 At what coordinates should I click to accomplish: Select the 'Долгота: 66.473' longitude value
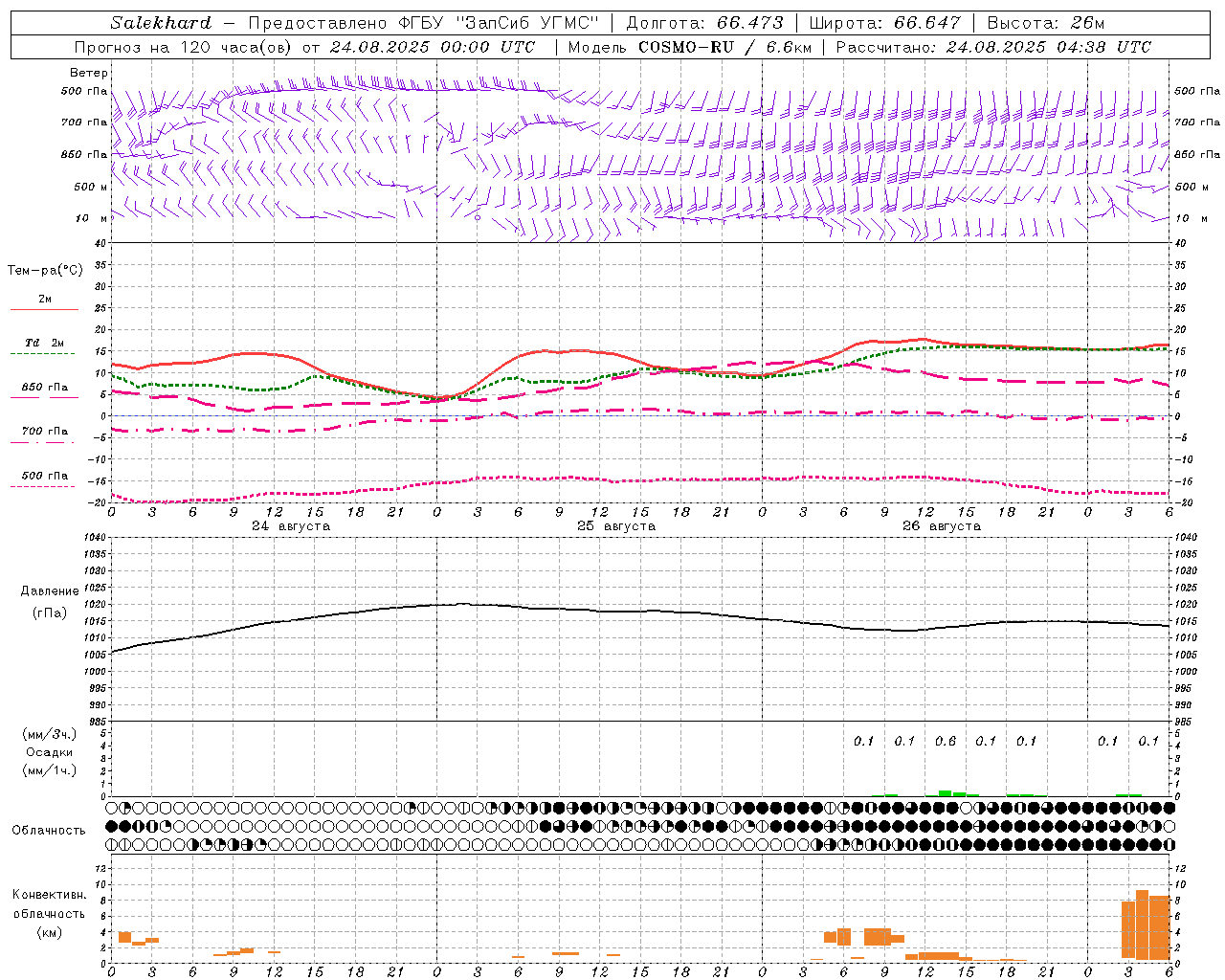point(704,23)
